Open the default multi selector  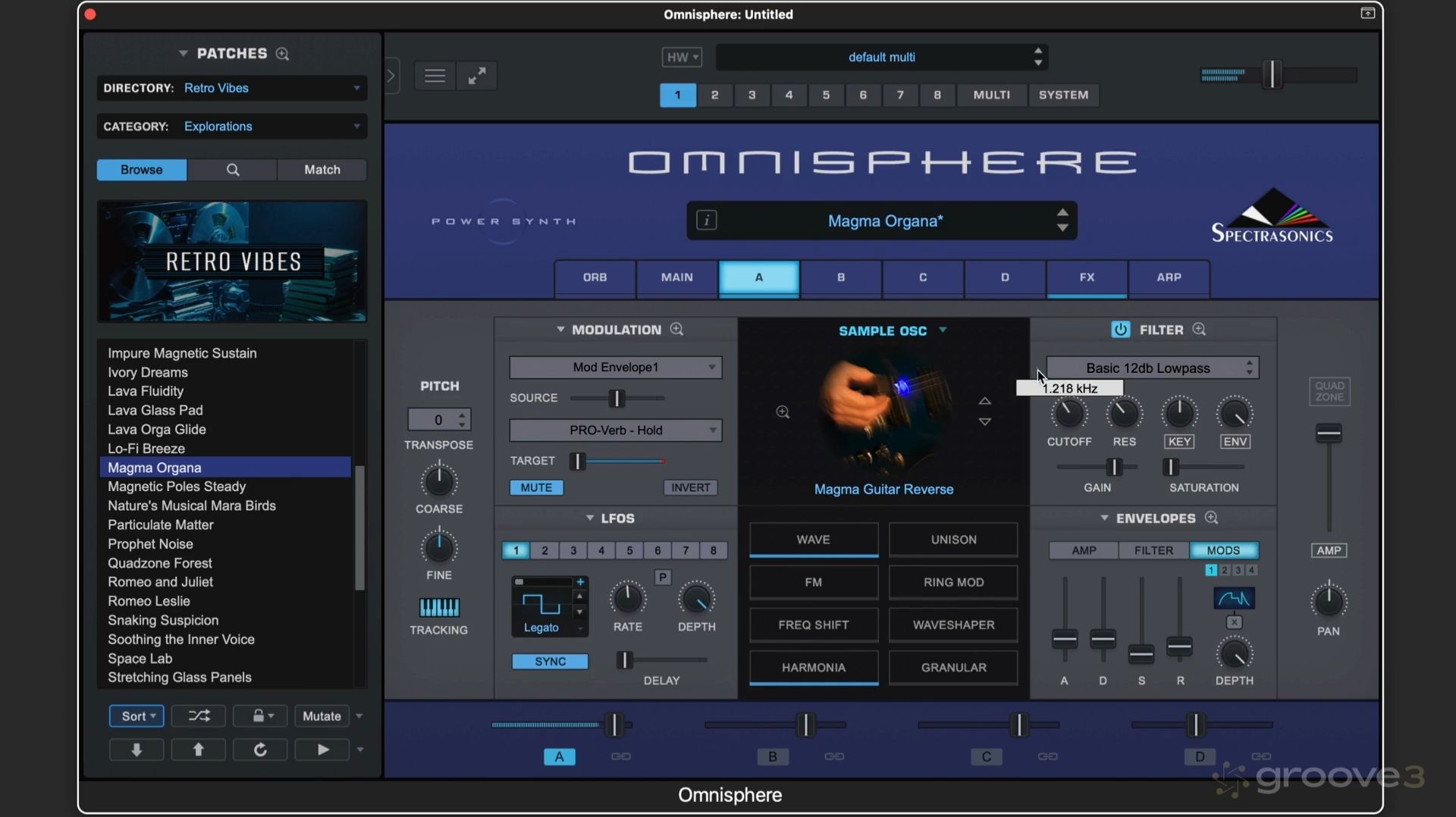[882, 57]
